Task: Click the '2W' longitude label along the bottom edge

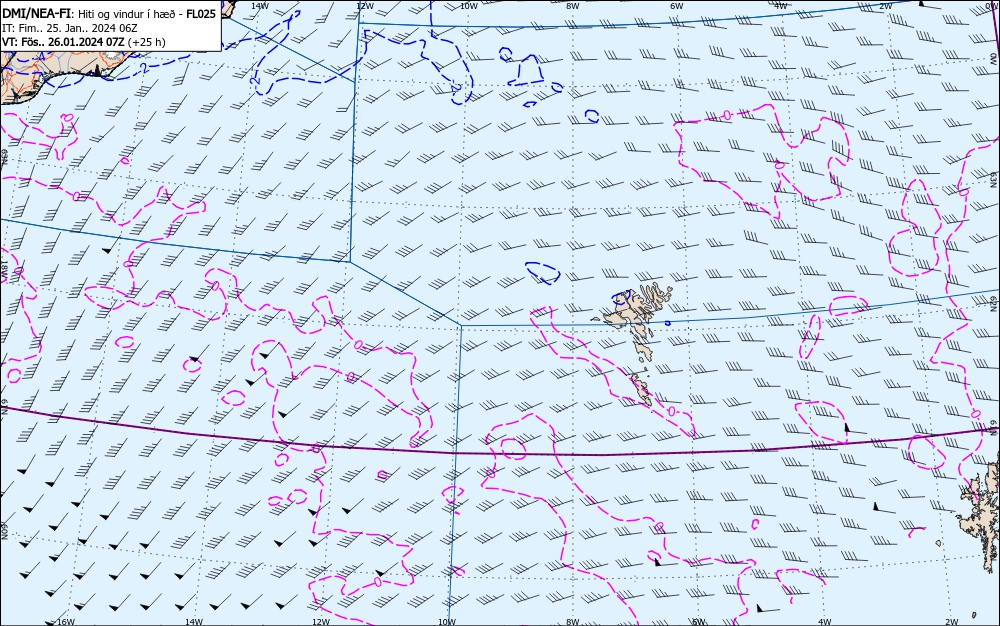Action: [952, 622]
